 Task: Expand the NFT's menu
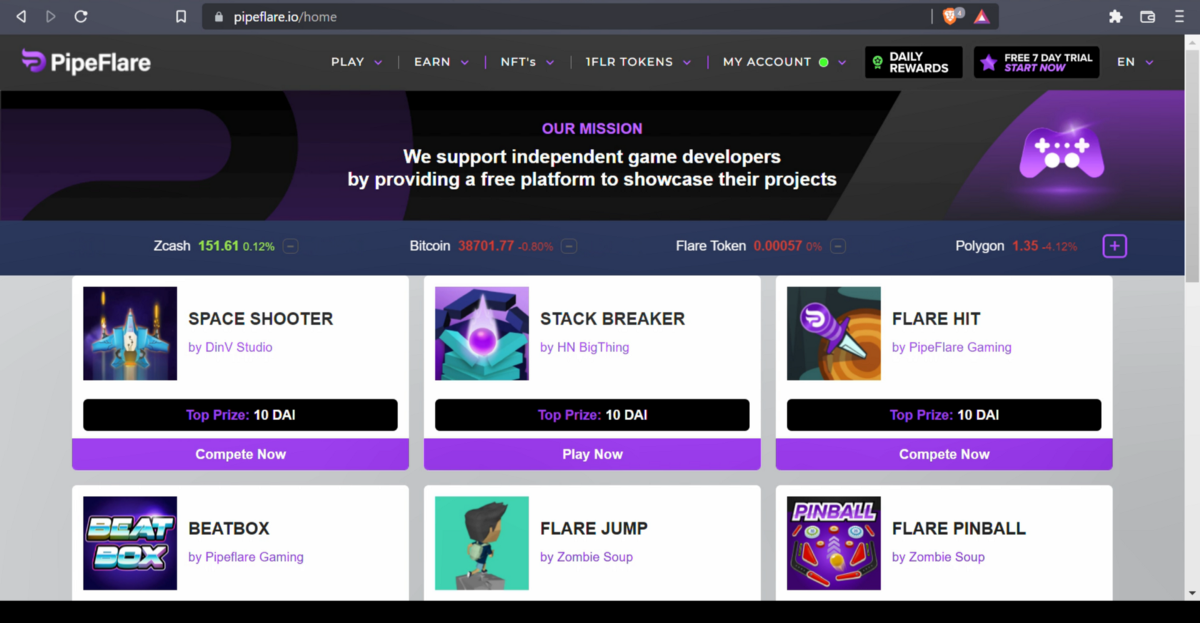click(528, 62)
